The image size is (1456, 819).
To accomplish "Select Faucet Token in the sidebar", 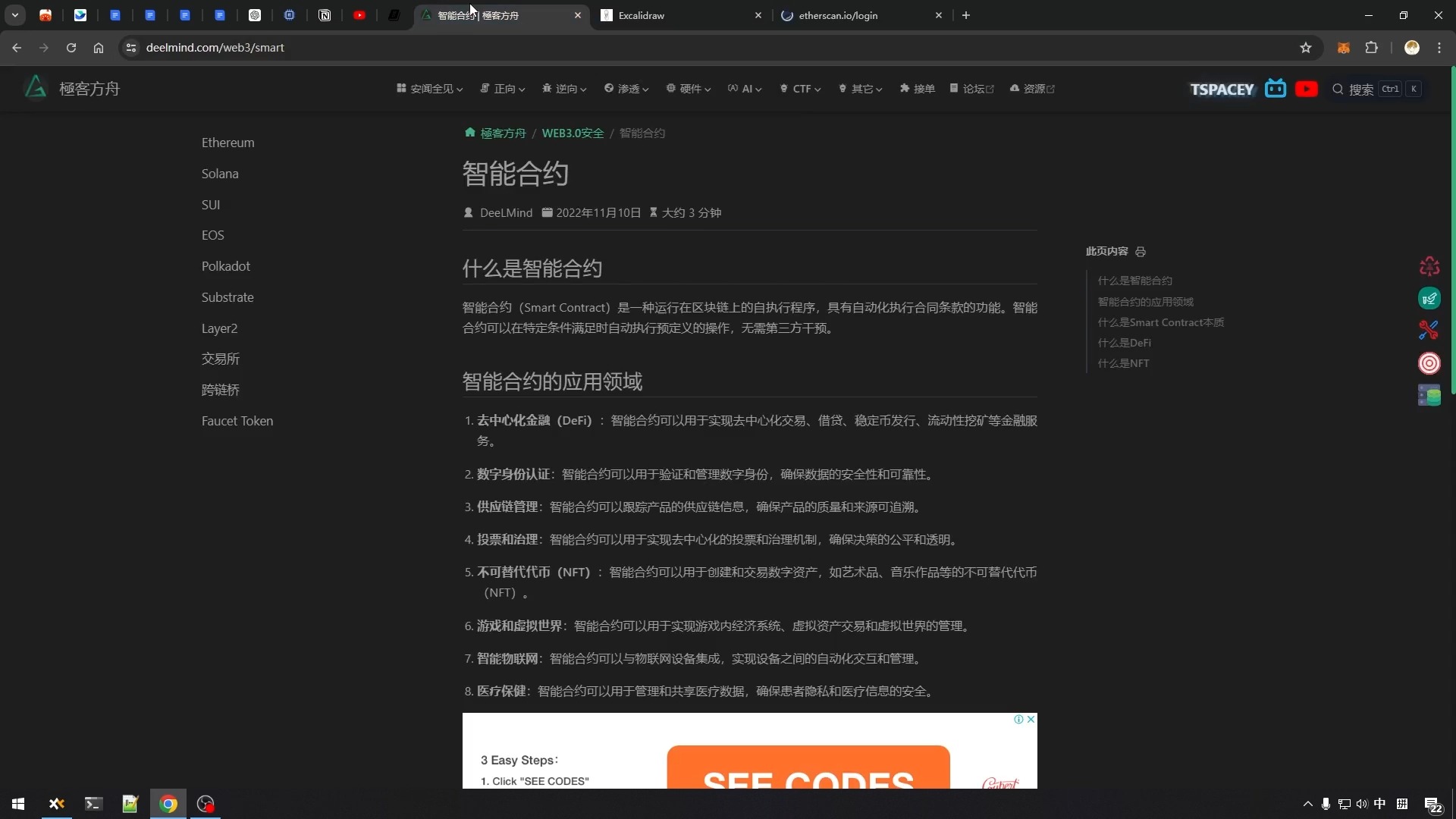I will coord(237,421).
